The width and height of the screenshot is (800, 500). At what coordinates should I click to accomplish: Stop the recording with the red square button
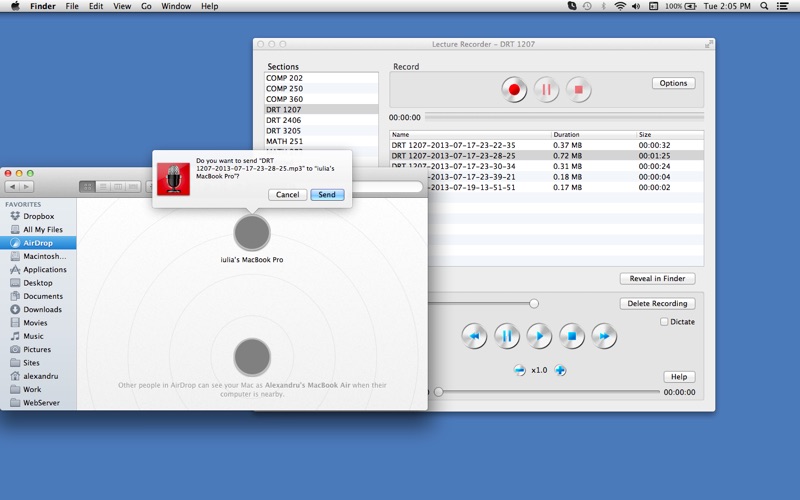tap(579, 90)
